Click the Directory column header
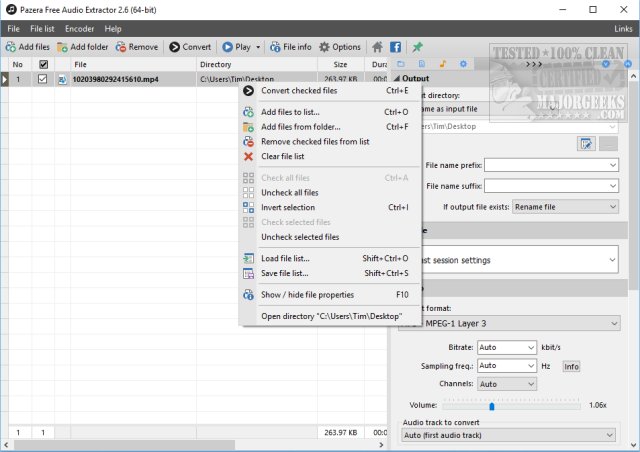 tap(257, 65)
